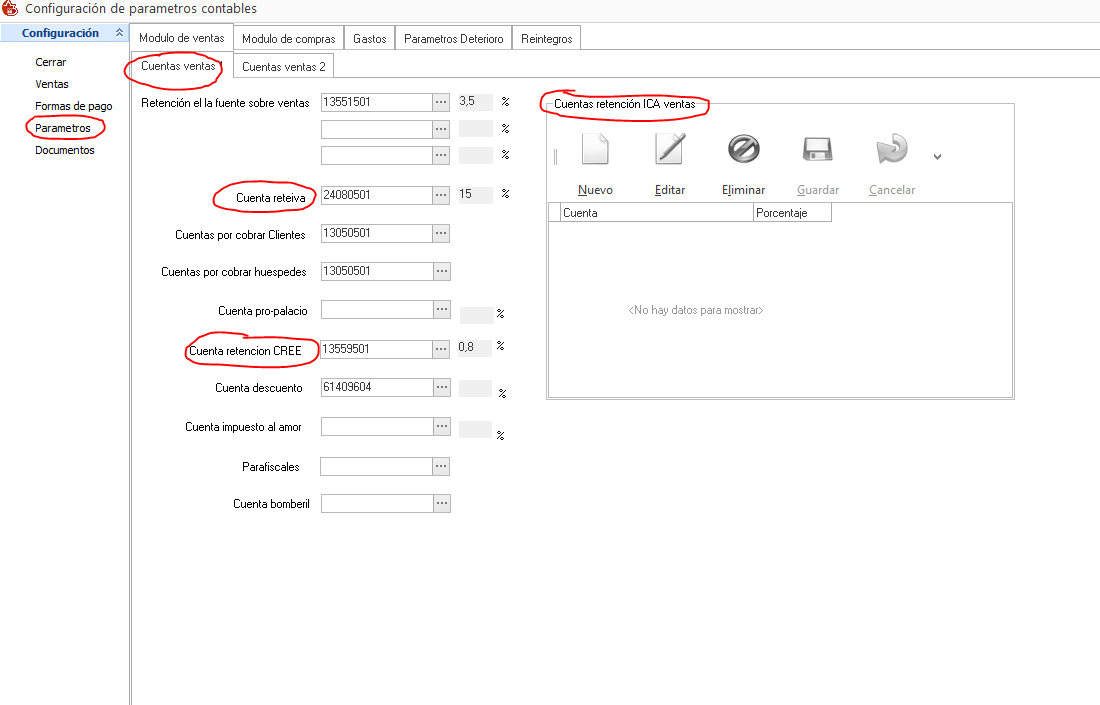The image size is (1100, 705).
Task: Sort by the Porcentaje column header
Action: click(791, 213)
